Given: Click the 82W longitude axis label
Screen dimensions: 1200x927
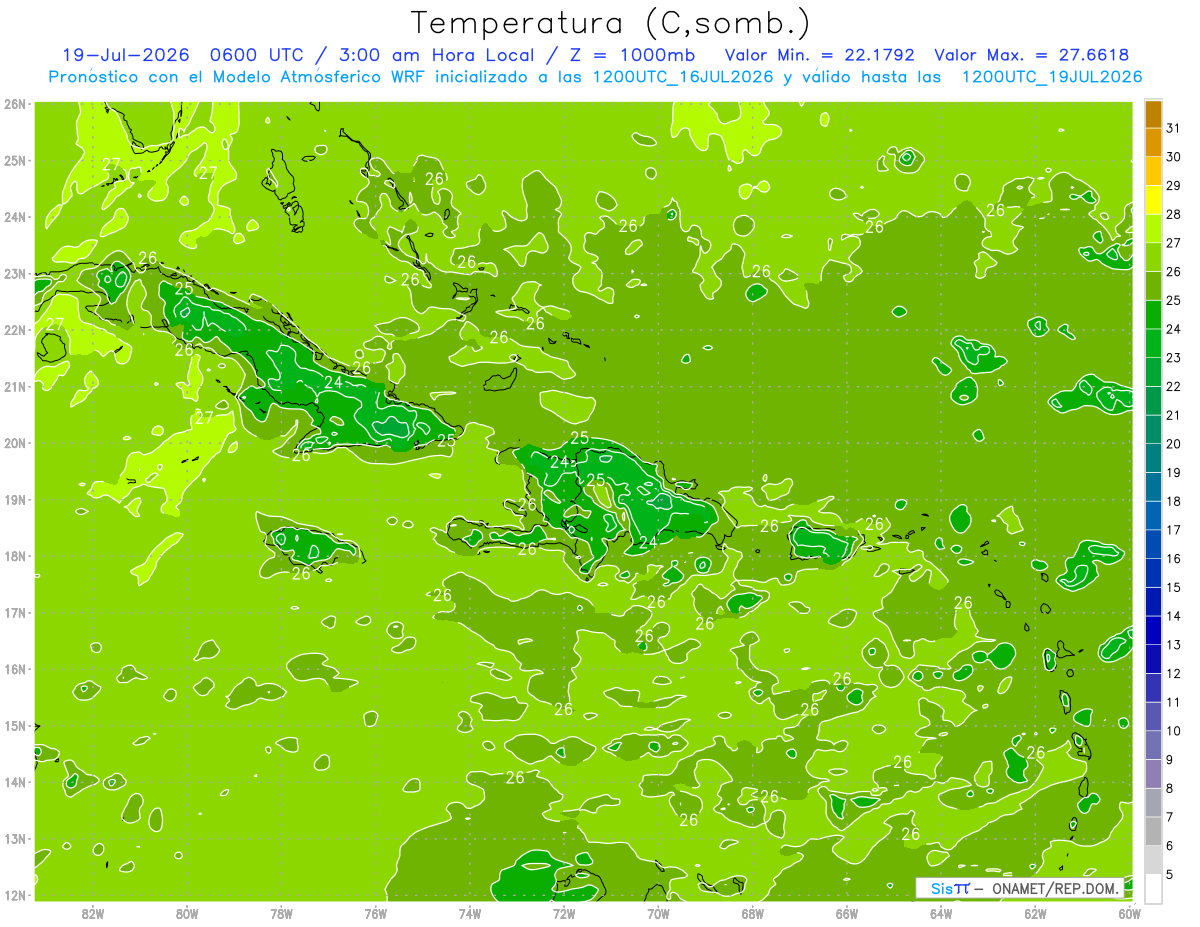Looking at the screenshot, I should tap(93, 913).
